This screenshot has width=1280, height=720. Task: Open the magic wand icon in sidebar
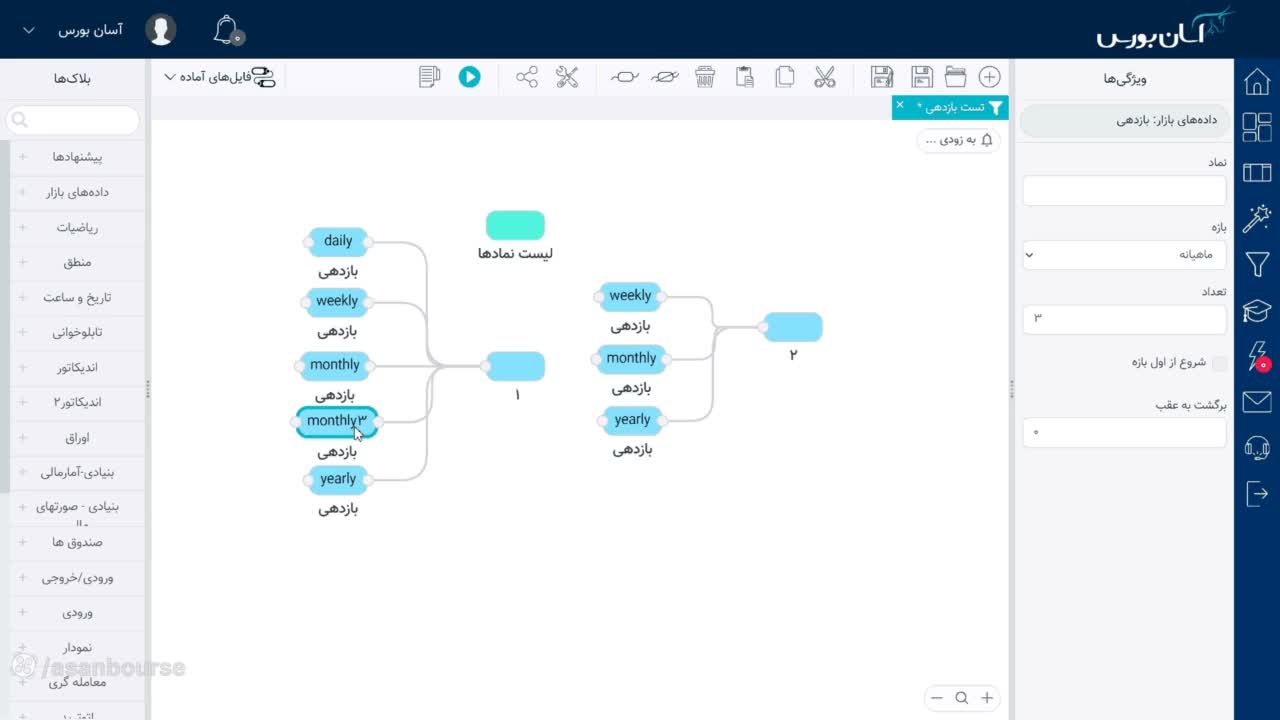[1257, 218]
